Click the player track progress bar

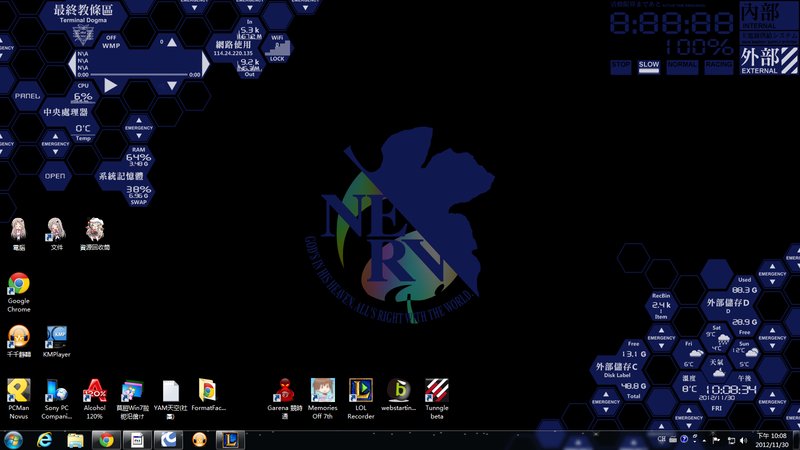point(138,74)
